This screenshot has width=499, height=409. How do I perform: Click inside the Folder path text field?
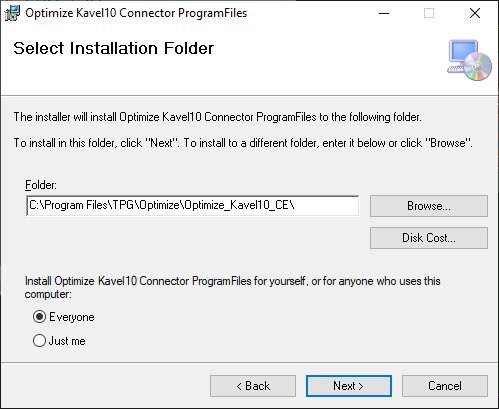click(x=193, y=206)
